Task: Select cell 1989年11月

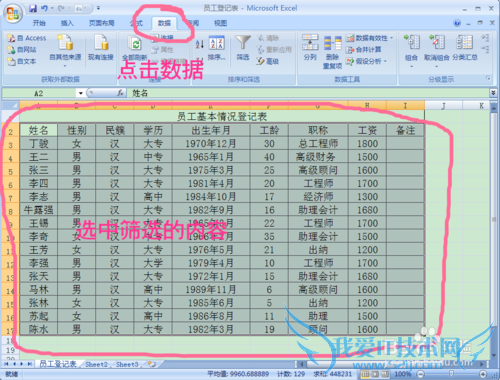Action: click(x=211, y=289)
